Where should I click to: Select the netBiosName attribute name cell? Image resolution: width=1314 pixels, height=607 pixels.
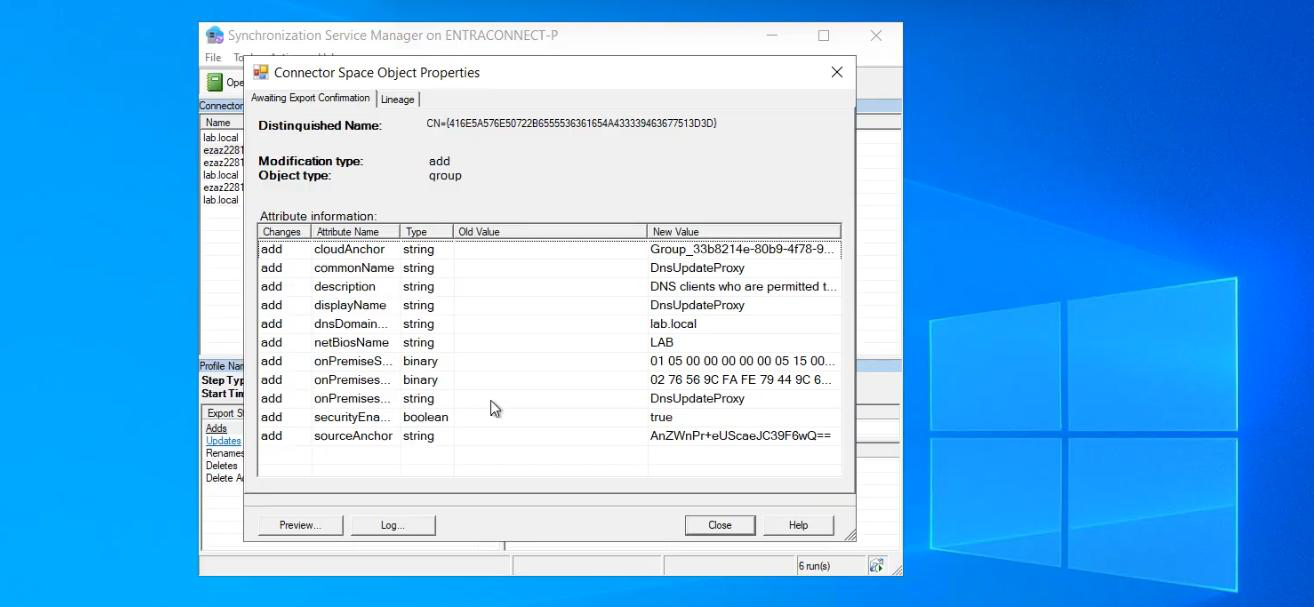(x=351, y=343)
